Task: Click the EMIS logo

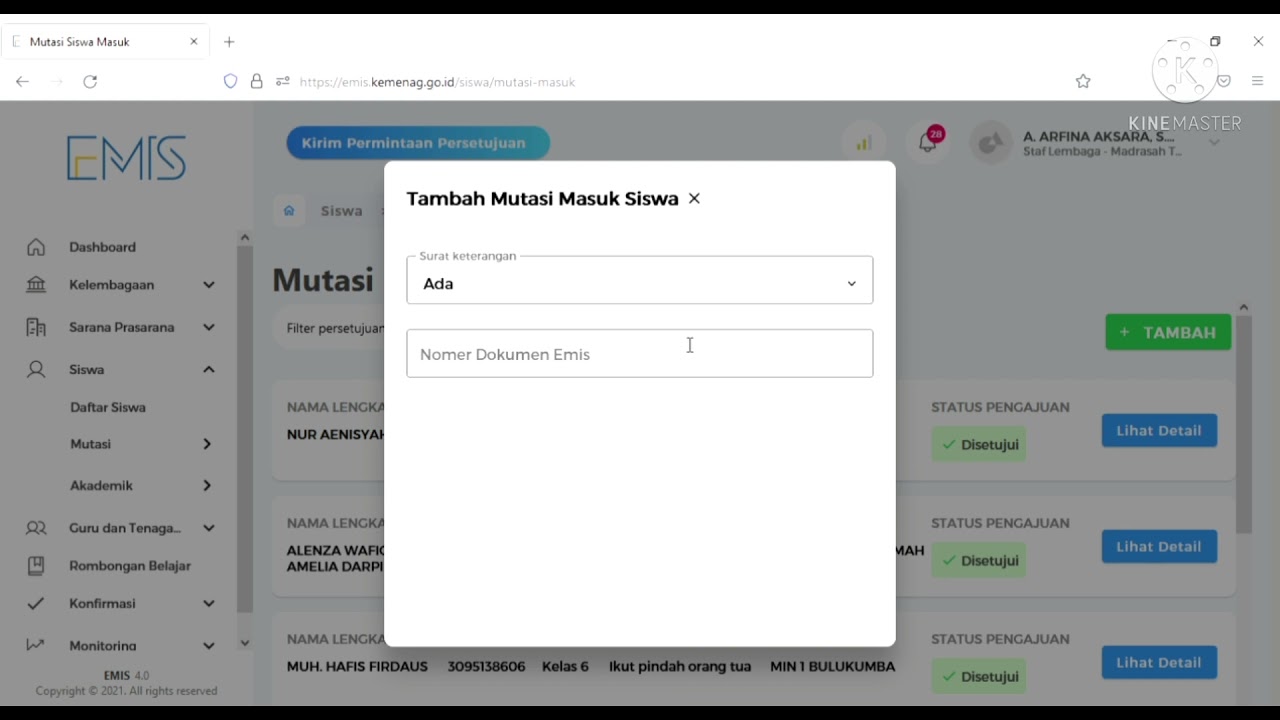Action: pos(126,158)
